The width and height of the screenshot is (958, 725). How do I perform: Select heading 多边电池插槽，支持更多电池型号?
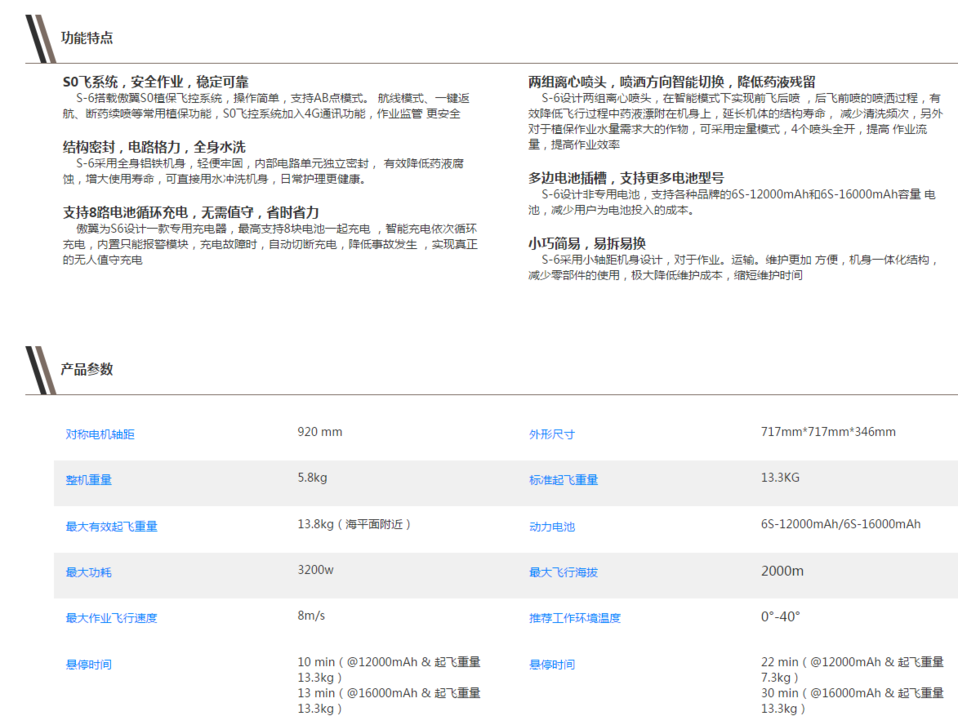click(x=626, y=178)
